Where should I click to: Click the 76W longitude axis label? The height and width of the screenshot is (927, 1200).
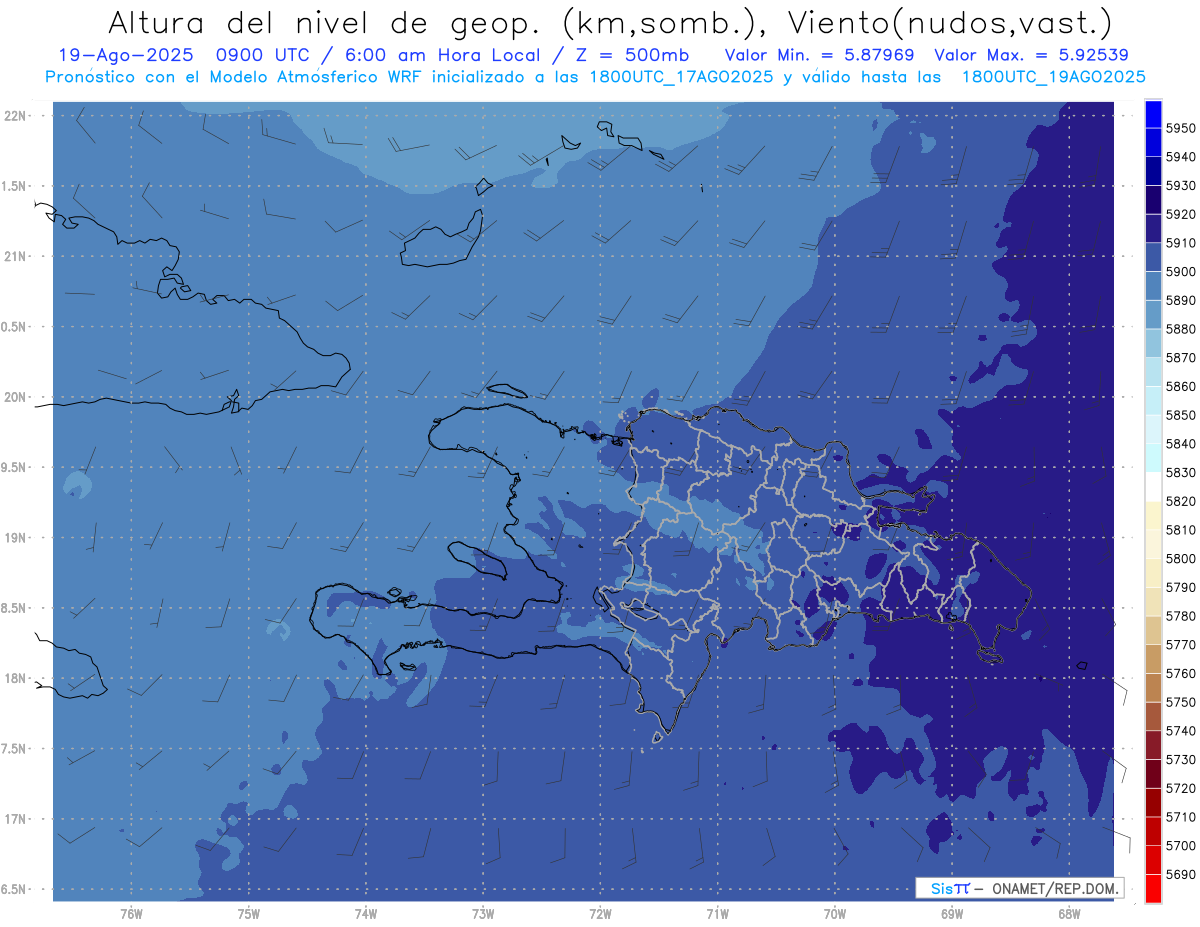pyautogui.click(x=131, y=914)
